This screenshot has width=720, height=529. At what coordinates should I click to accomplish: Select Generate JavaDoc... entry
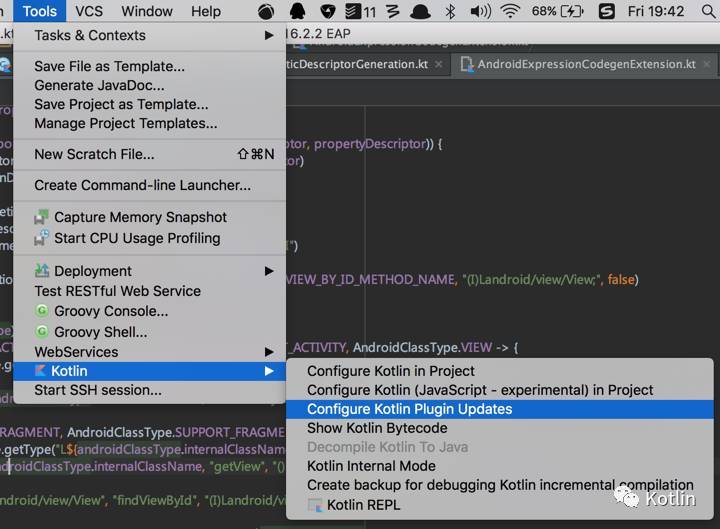coord(150,85)
